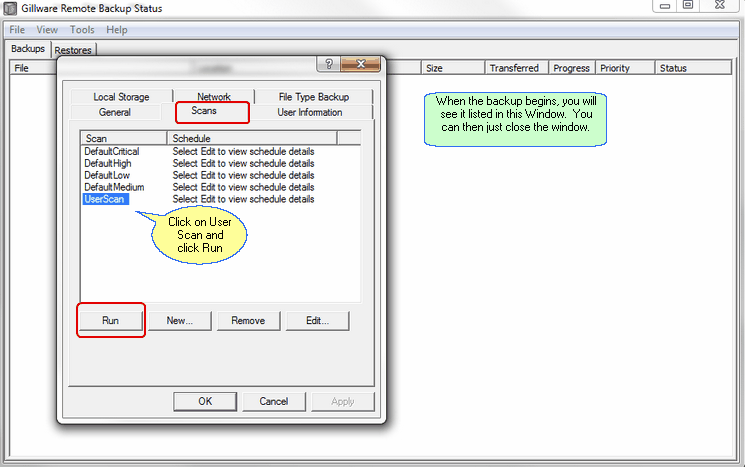Click the File column header in main window

32,68
